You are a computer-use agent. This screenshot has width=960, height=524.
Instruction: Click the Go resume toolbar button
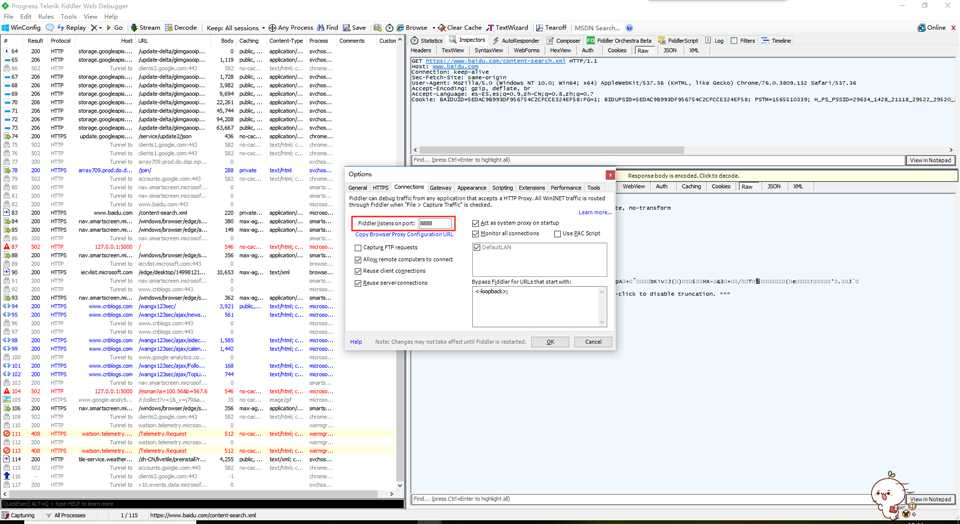[114, 28]
